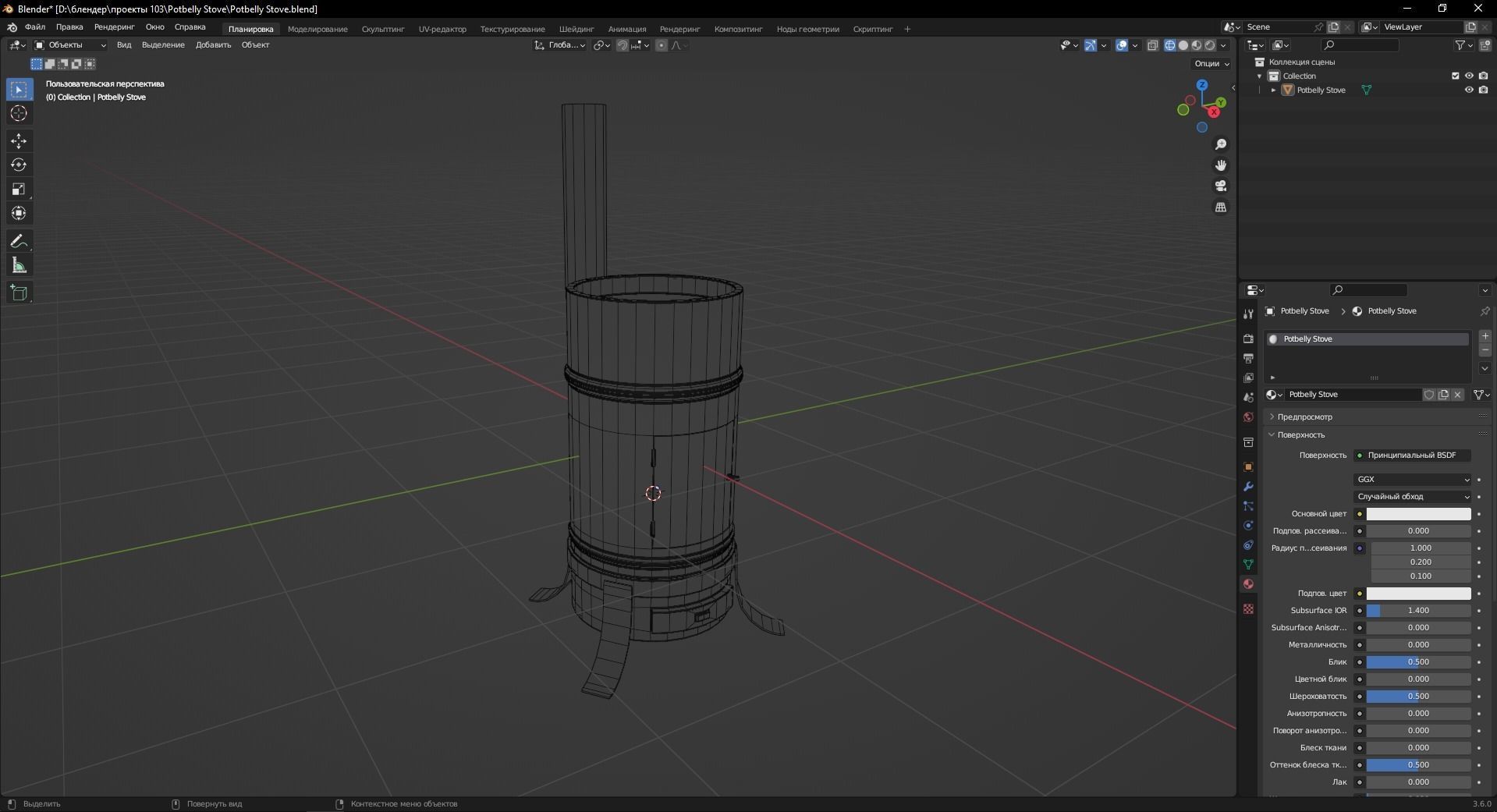Open the outliner filter dropdown
The width and height of the screenshot is (1497, 812).
pyautogui.click(x=1463, y=45)
